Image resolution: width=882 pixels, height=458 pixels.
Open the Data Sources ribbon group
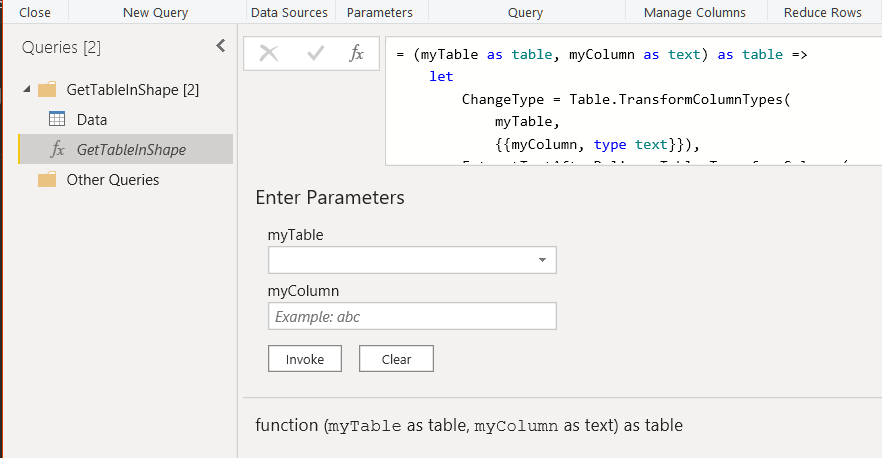(289, 12)
